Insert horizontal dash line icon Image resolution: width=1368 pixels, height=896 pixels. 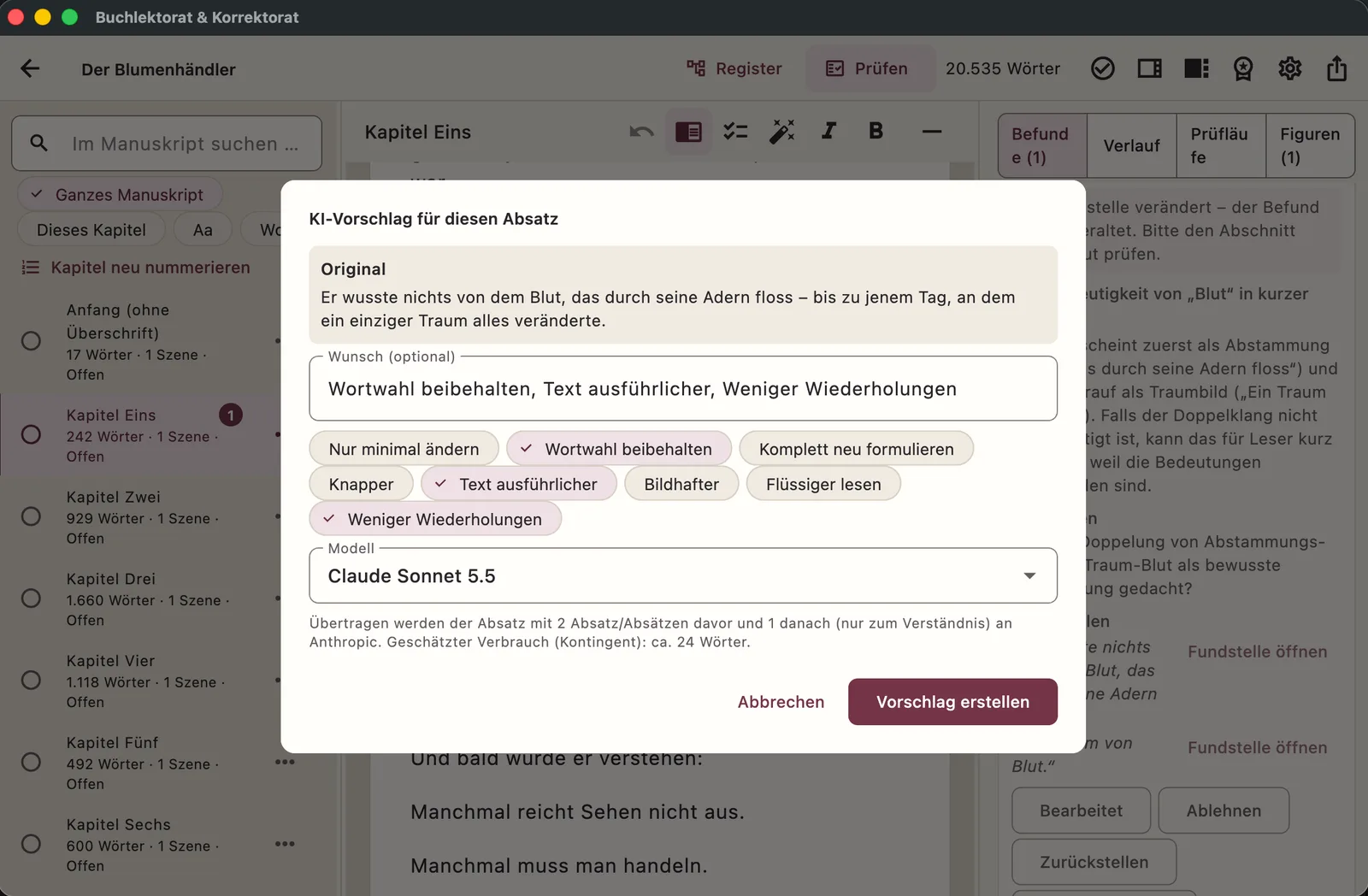point(932,132)
